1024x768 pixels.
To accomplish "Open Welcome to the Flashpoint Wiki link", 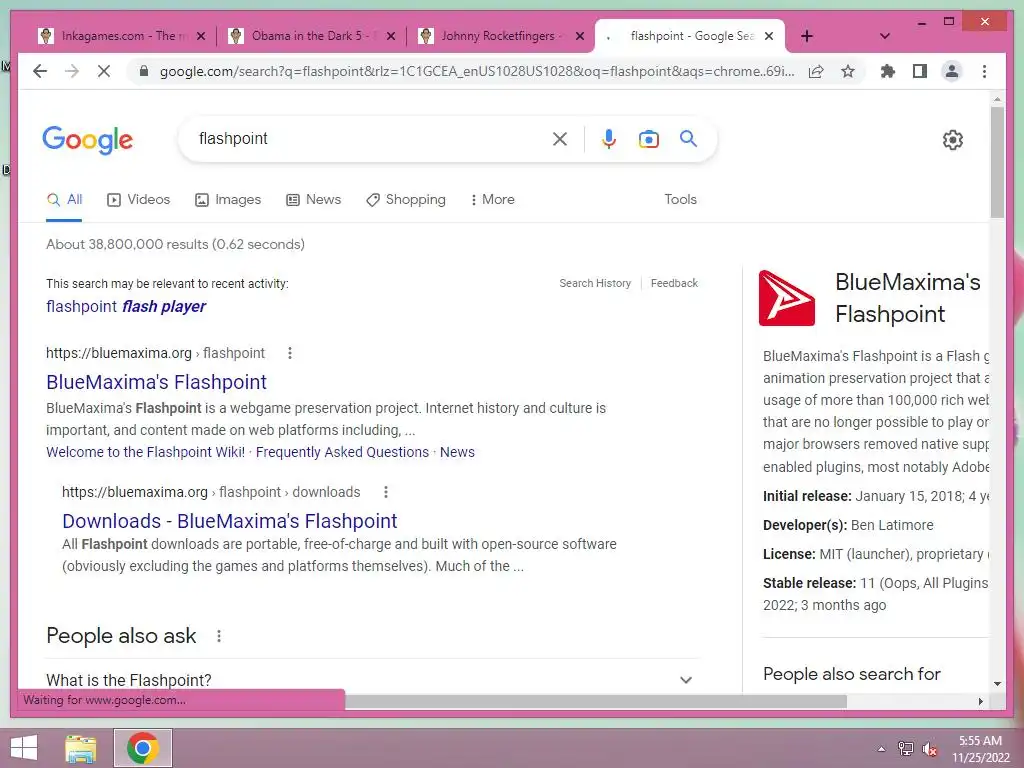I will pos(146,452).
